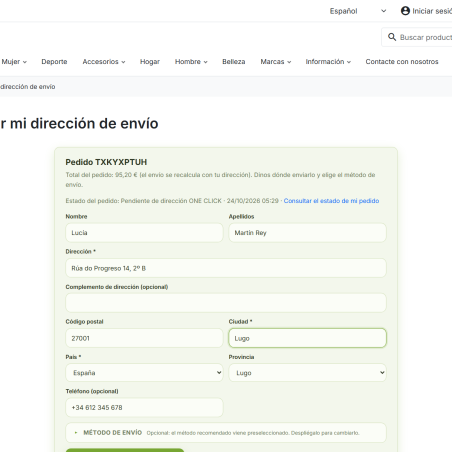Click the Dirección field

point(226,268)
